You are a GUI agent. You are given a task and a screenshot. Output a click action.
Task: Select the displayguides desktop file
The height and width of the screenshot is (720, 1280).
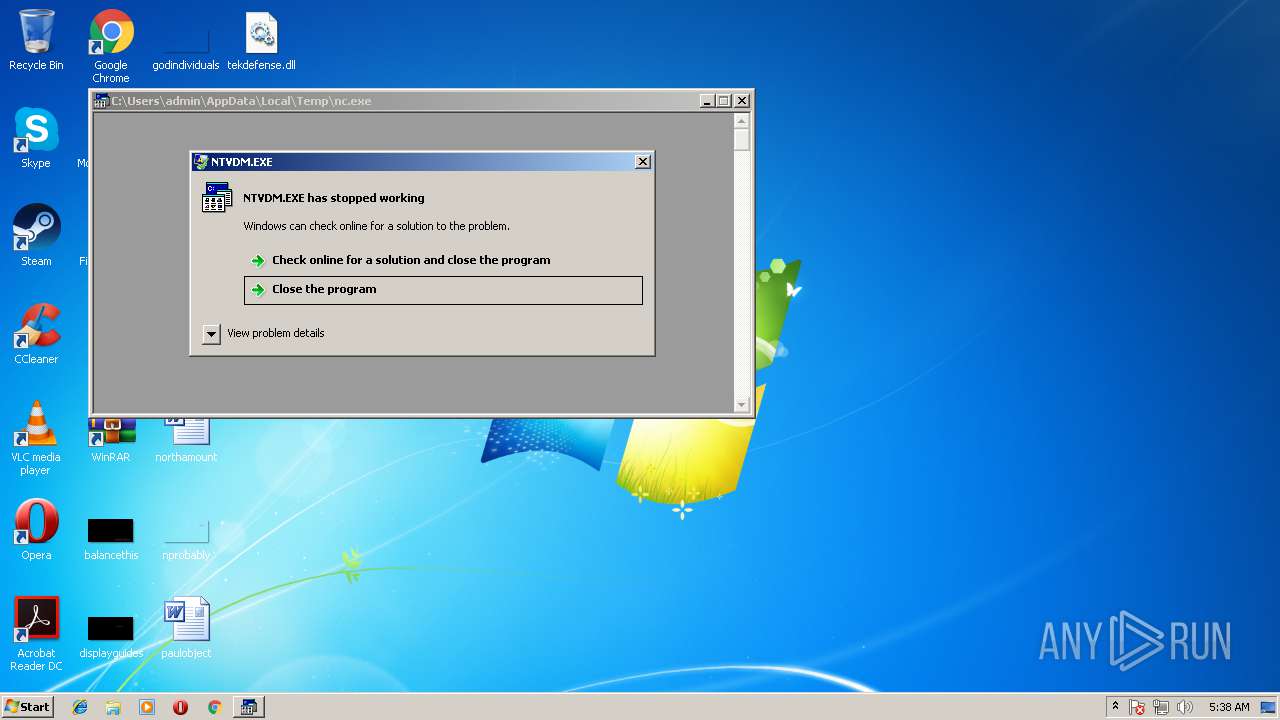coord(111,636)
